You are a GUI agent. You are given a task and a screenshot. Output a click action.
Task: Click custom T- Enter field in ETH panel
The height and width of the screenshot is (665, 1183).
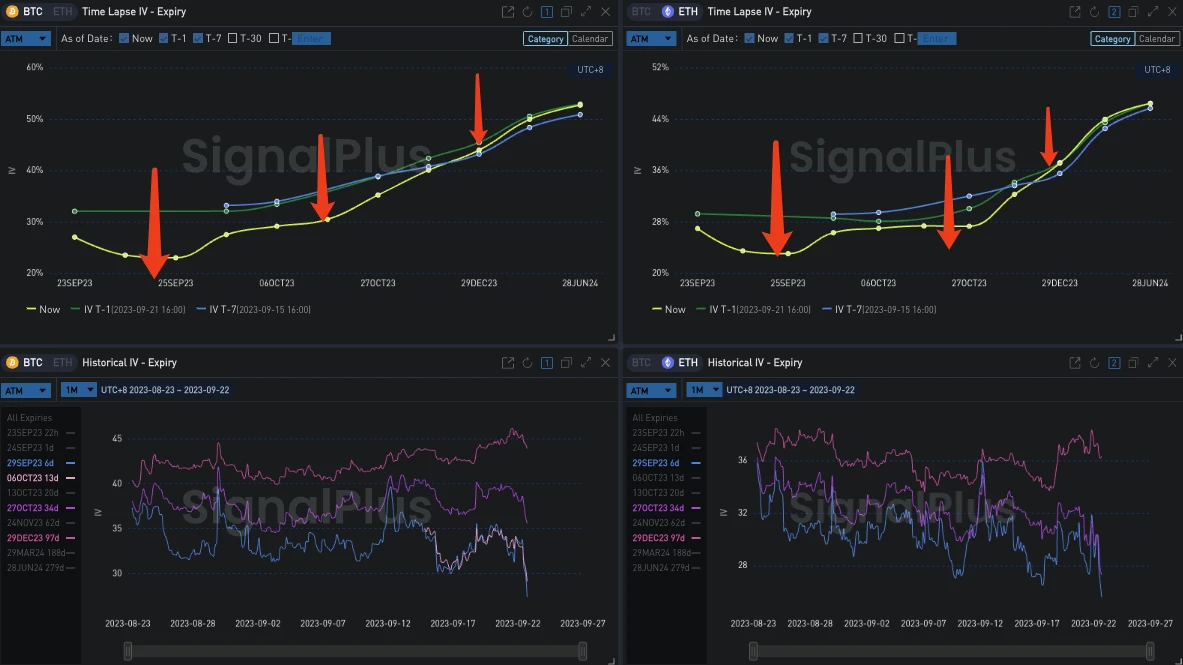(936, 38)
